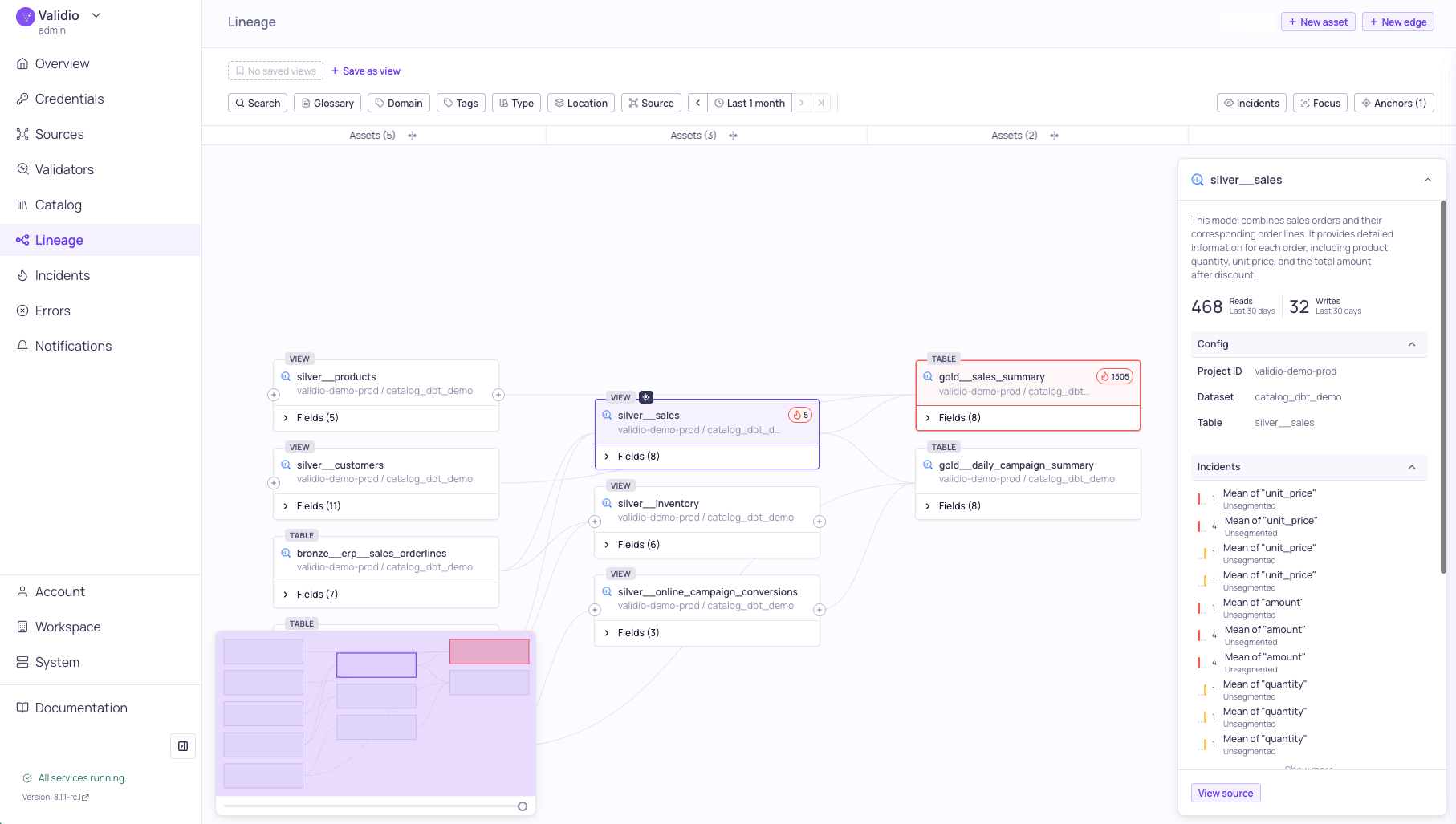Toggle the Incidents overlay button
The height and width of the screenshot is (824, 1456).
pyautogui.click(x=1251, y=103)
